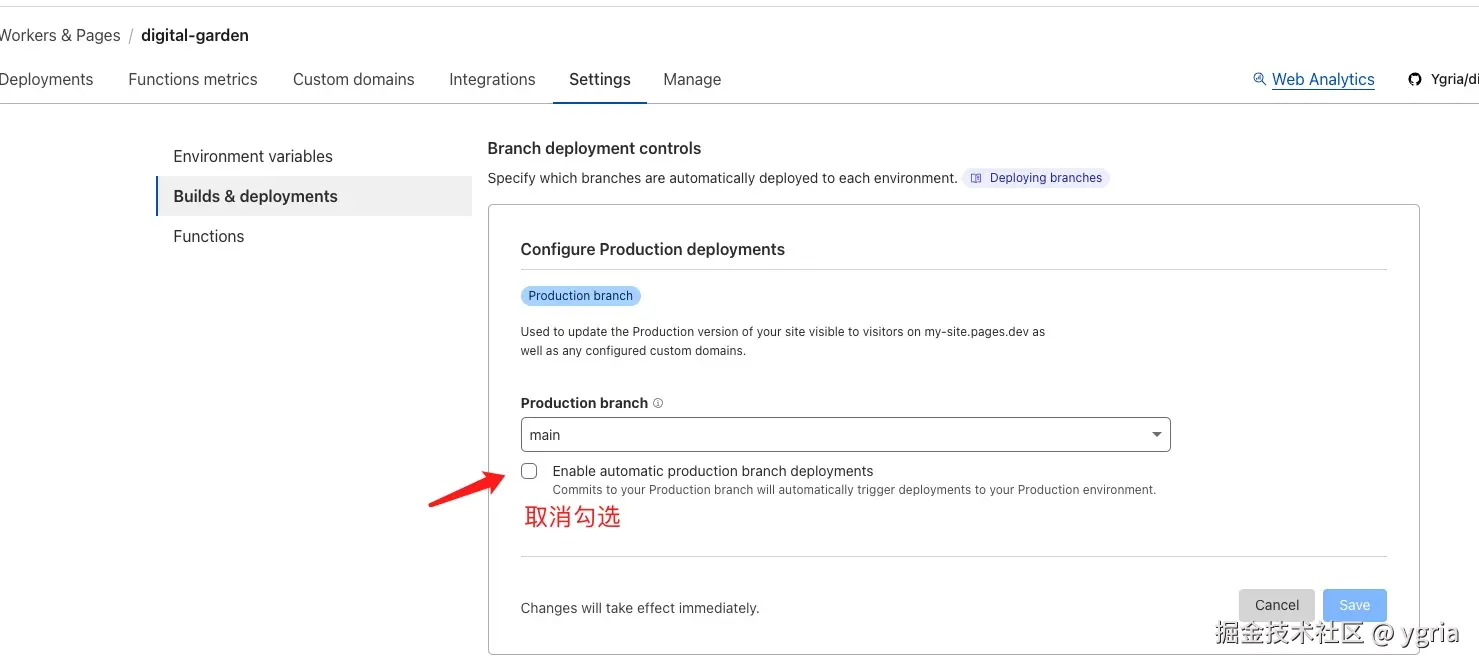1479x668 pixels.
Task: Click the info icon beside Production branch
Action: click(658, 403)
